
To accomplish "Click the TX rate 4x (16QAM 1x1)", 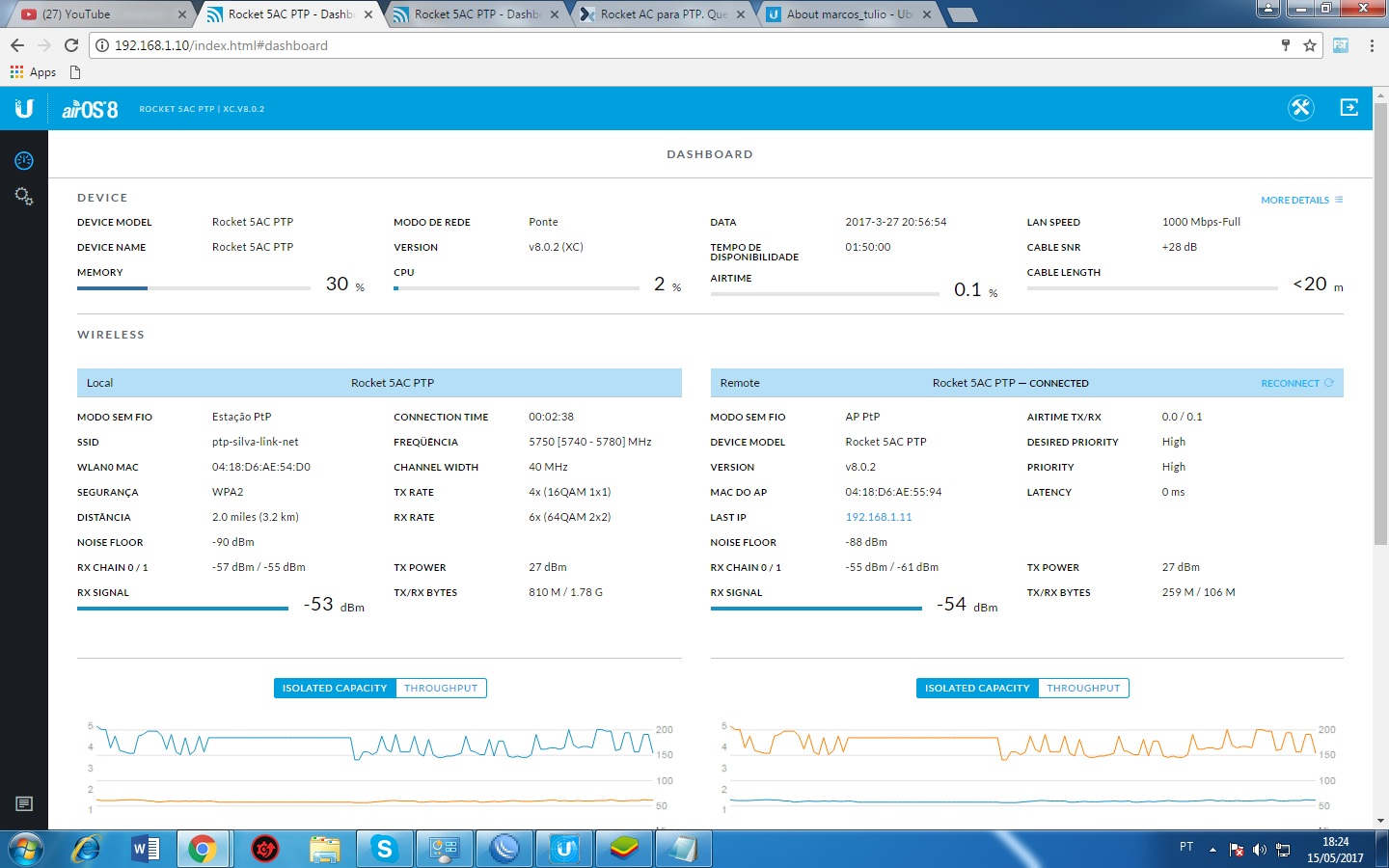I will (569, 492).
